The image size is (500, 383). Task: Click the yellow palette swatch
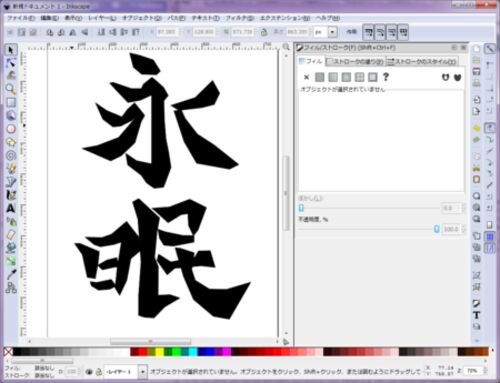click(160, 352)
